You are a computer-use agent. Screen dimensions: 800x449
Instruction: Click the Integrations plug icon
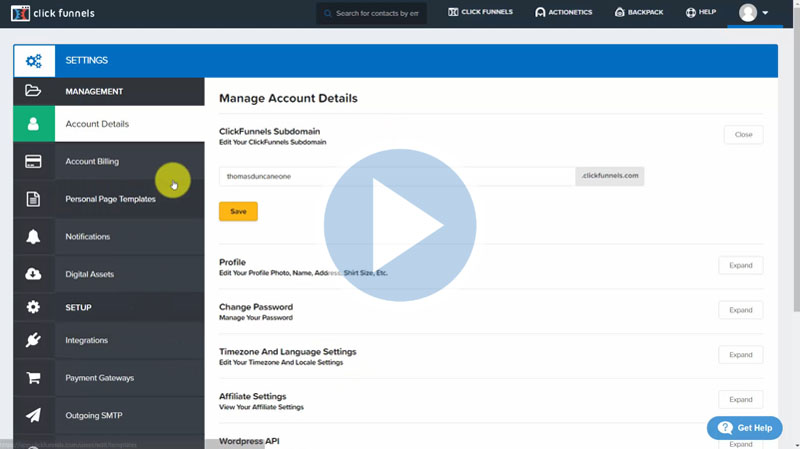tap(33, 340)
